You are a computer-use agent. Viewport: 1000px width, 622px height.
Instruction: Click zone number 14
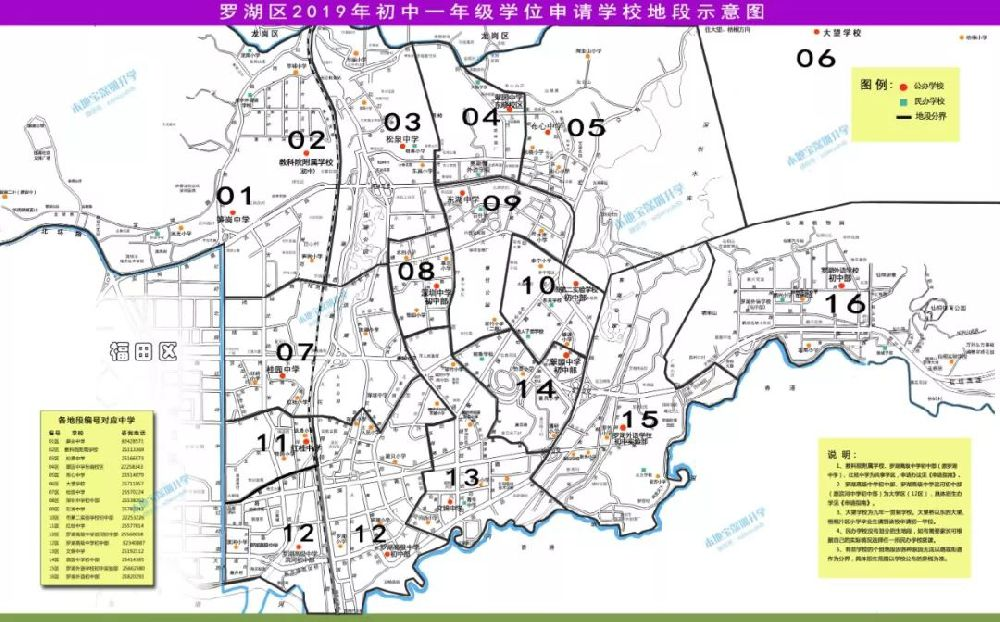537,389
